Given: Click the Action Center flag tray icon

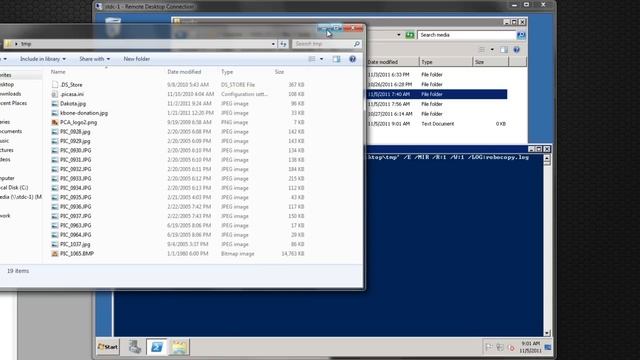Looking at the screenshot, I should [x=489, y=347].
